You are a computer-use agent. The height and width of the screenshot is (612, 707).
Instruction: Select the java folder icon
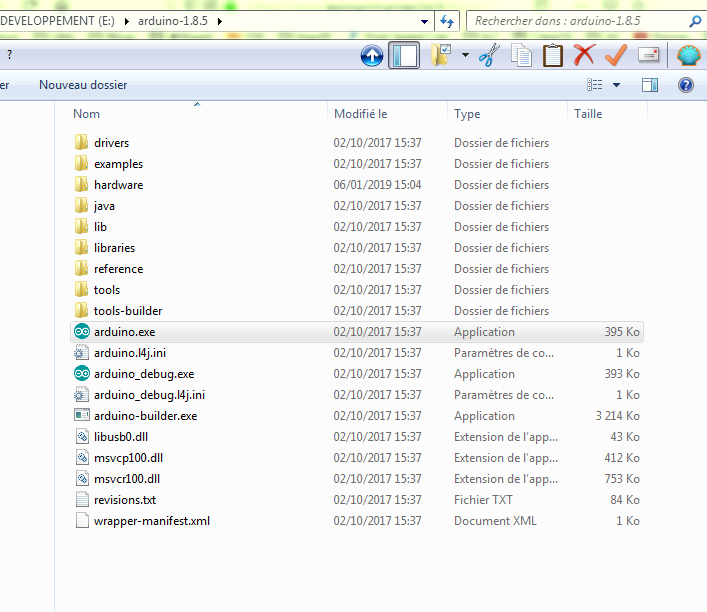click(81, 206)
